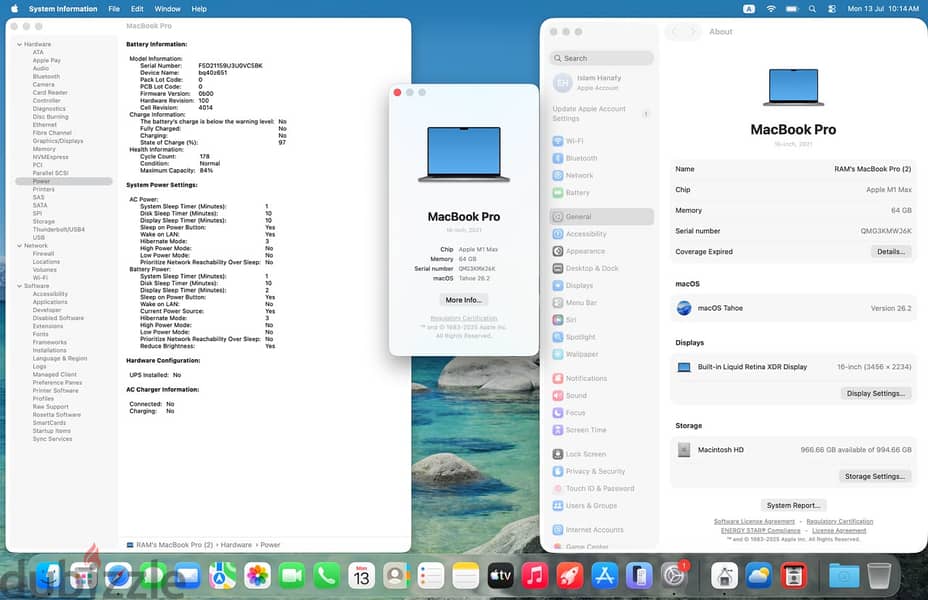Image resolution: width=928 pixels, height=600 pixels.
Task: Open the Edit menu
Action: click(137, 9)
